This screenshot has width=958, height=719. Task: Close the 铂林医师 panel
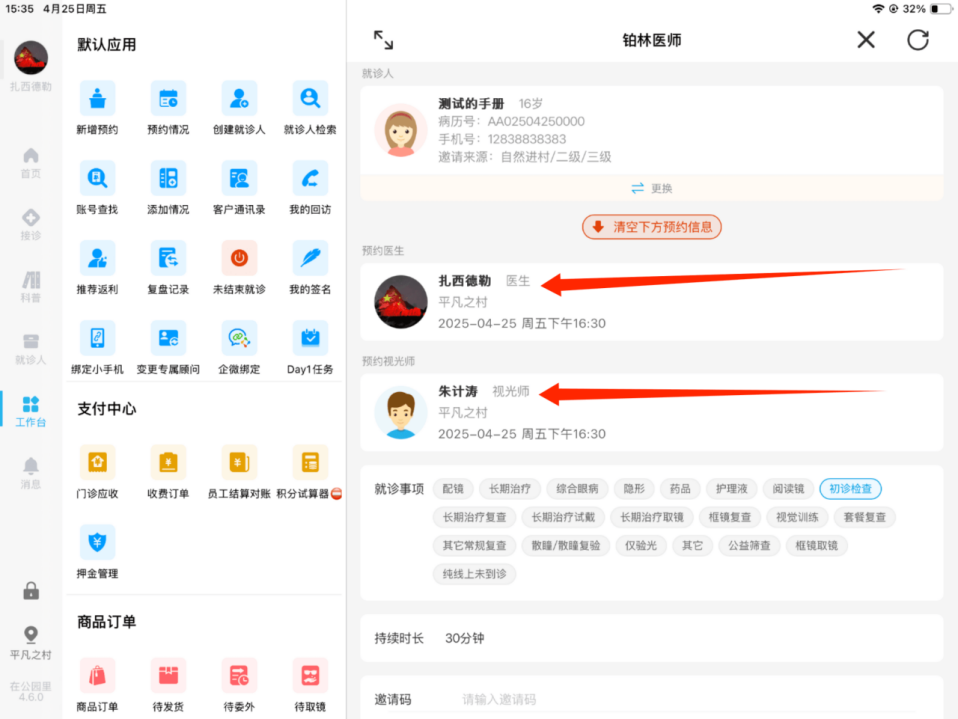pyautogui.click(x=866, y=40)
